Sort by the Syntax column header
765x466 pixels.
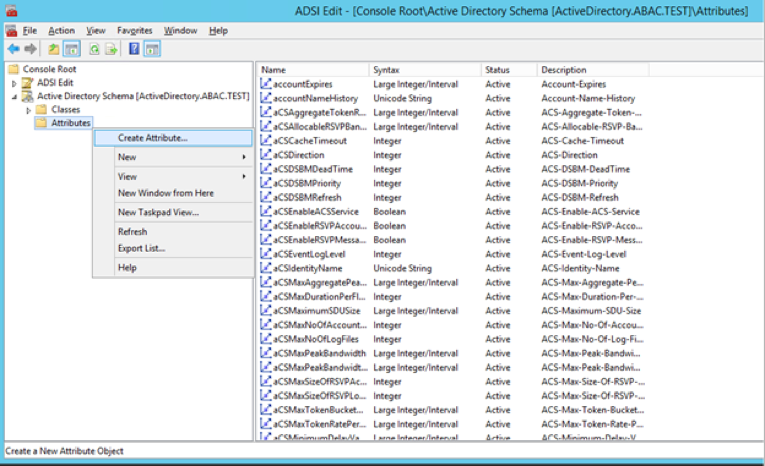point(425,70)
